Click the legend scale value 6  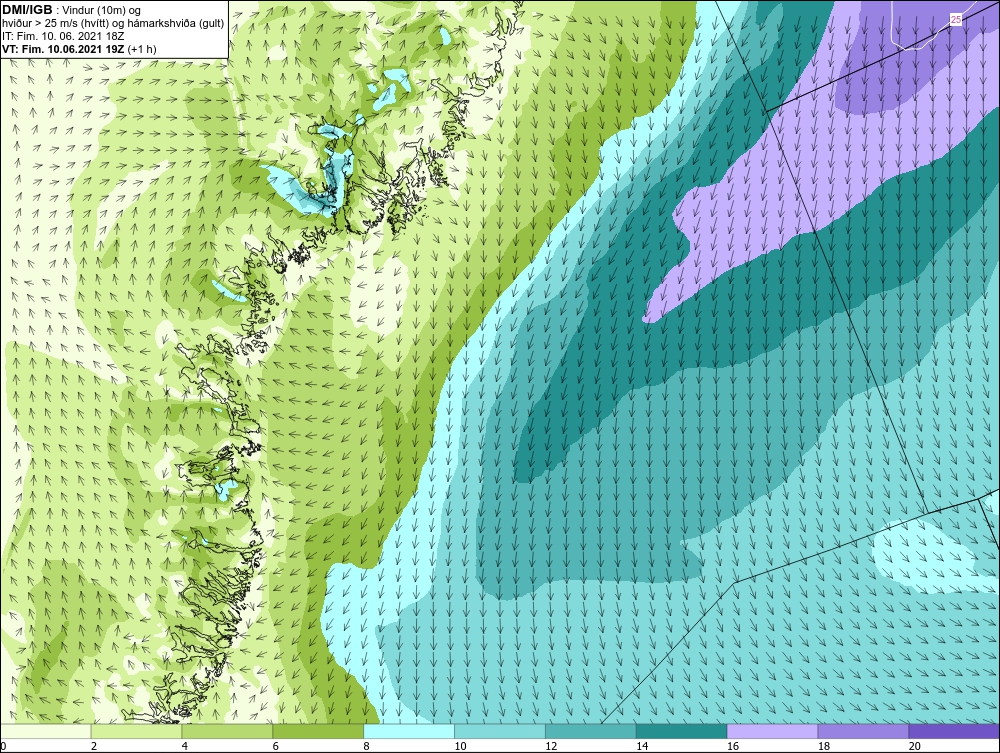coord(276,746)
